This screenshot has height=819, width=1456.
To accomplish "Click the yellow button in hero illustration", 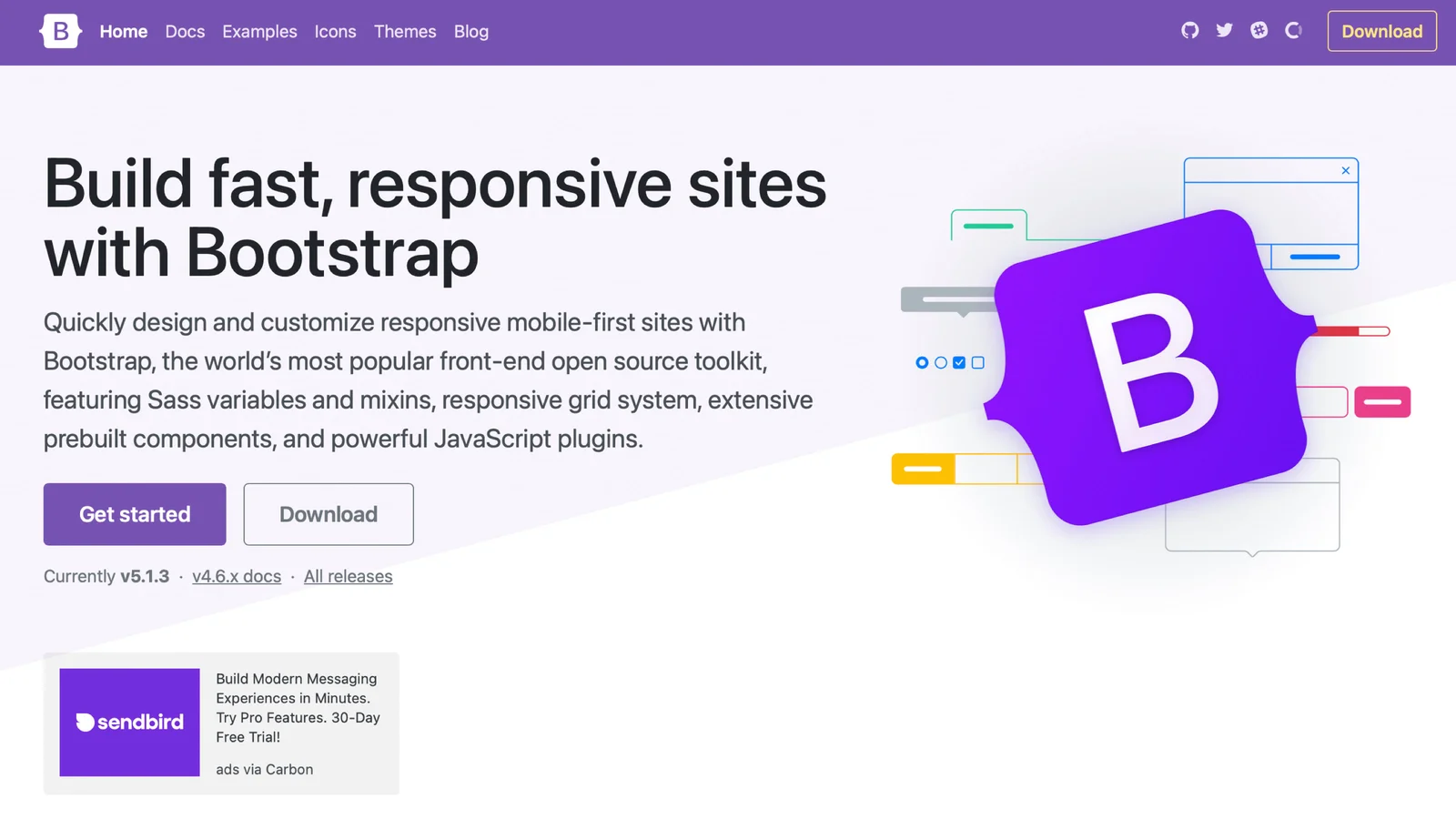I will [923, 469].
